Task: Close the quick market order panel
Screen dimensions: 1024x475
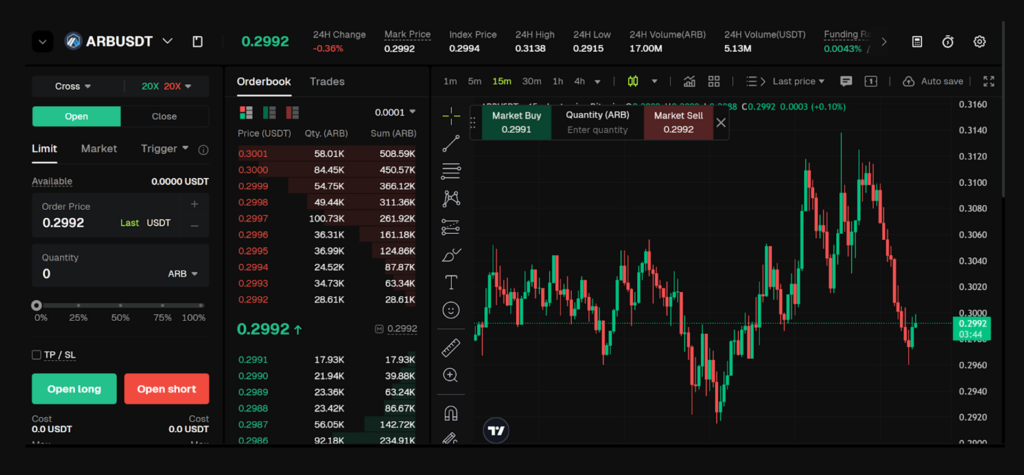Action: pos(721,123)
